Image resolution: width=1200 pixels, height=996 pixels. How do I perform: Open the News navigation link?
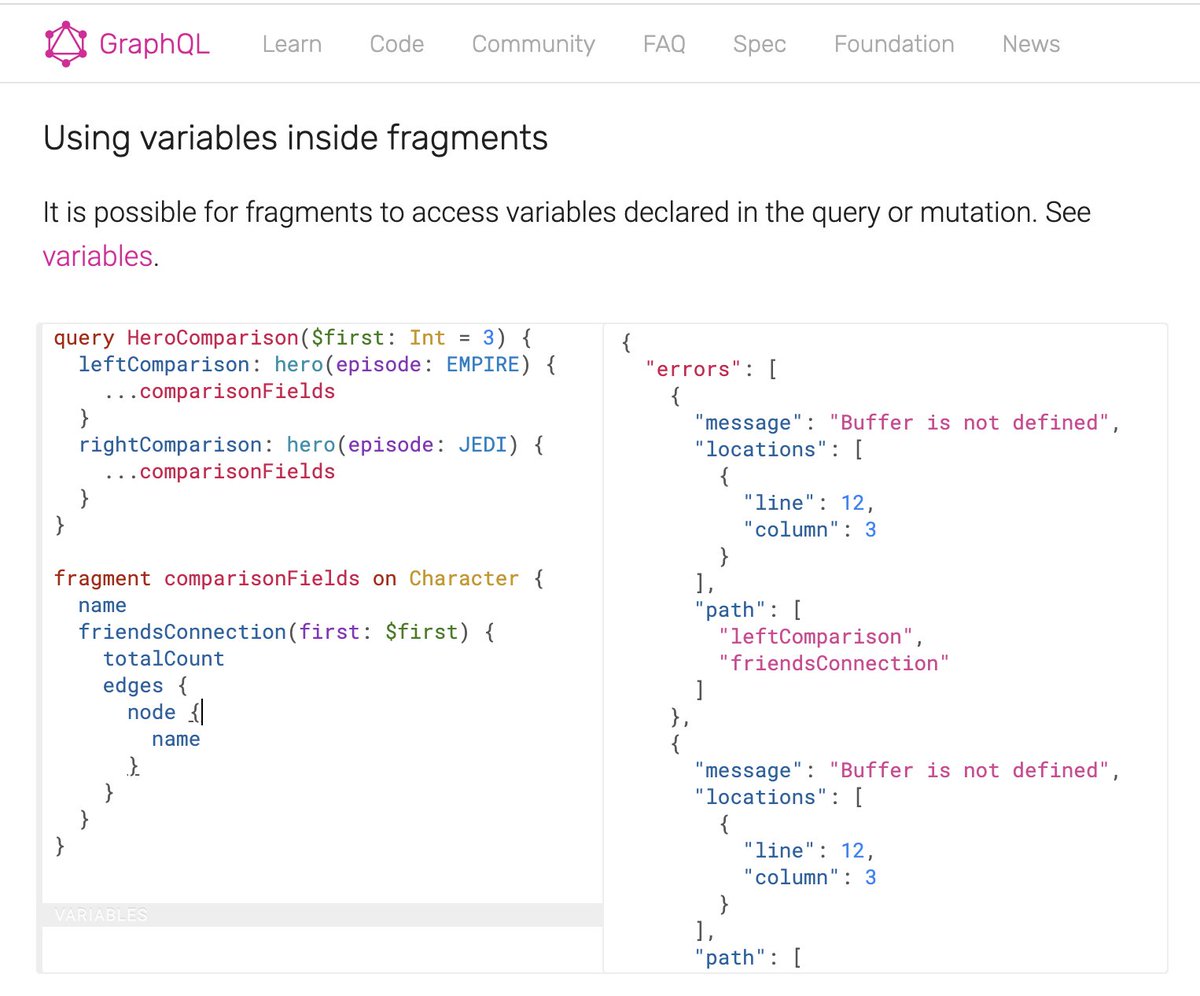pyautogui.click(x=1031, y=44)
